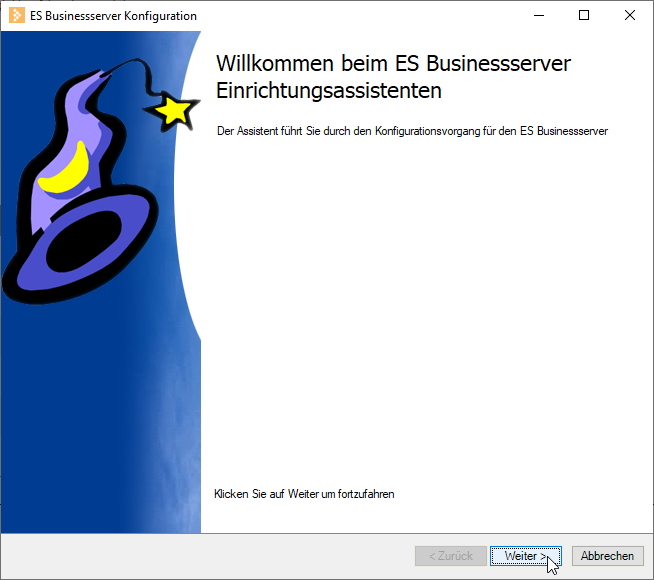Click 'Klicken Sie auf Weiter um fortzufahren' text

click(x=304, y=494)
